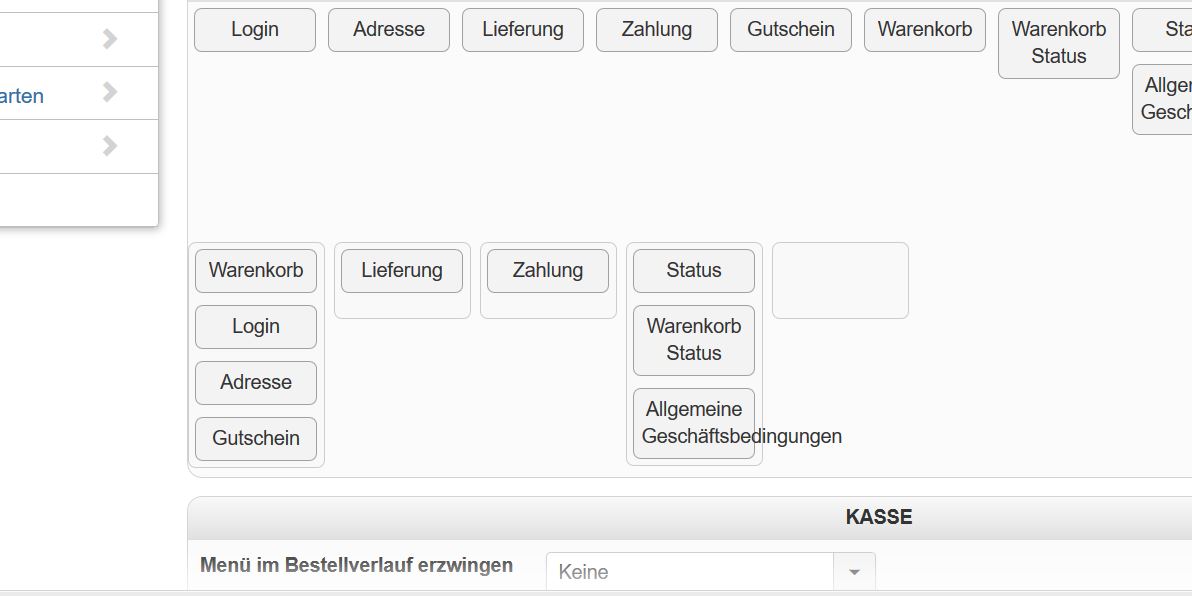Click the Status block in the fourth column

(x=694, y=271)
